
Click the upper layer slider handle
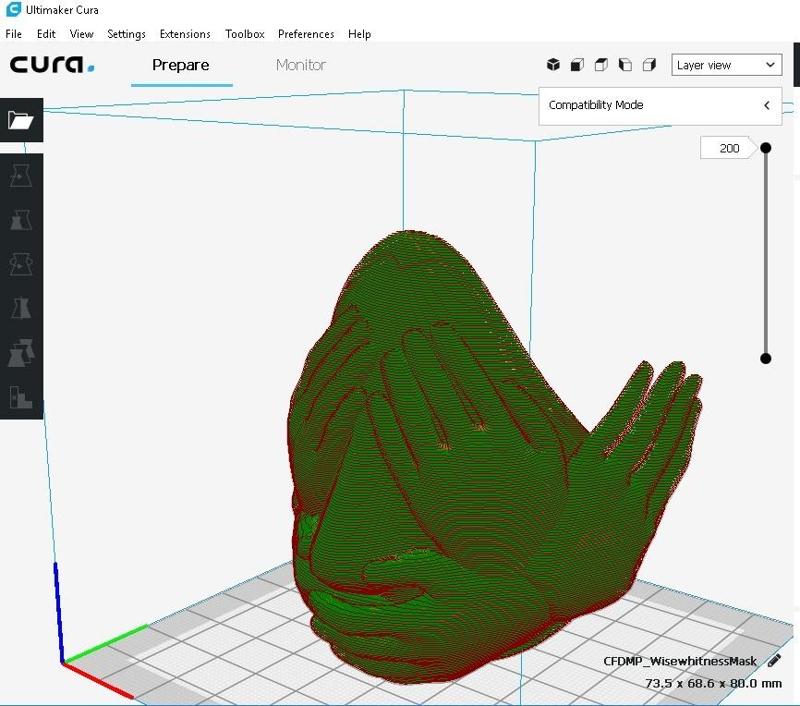[x=766, y=148]
